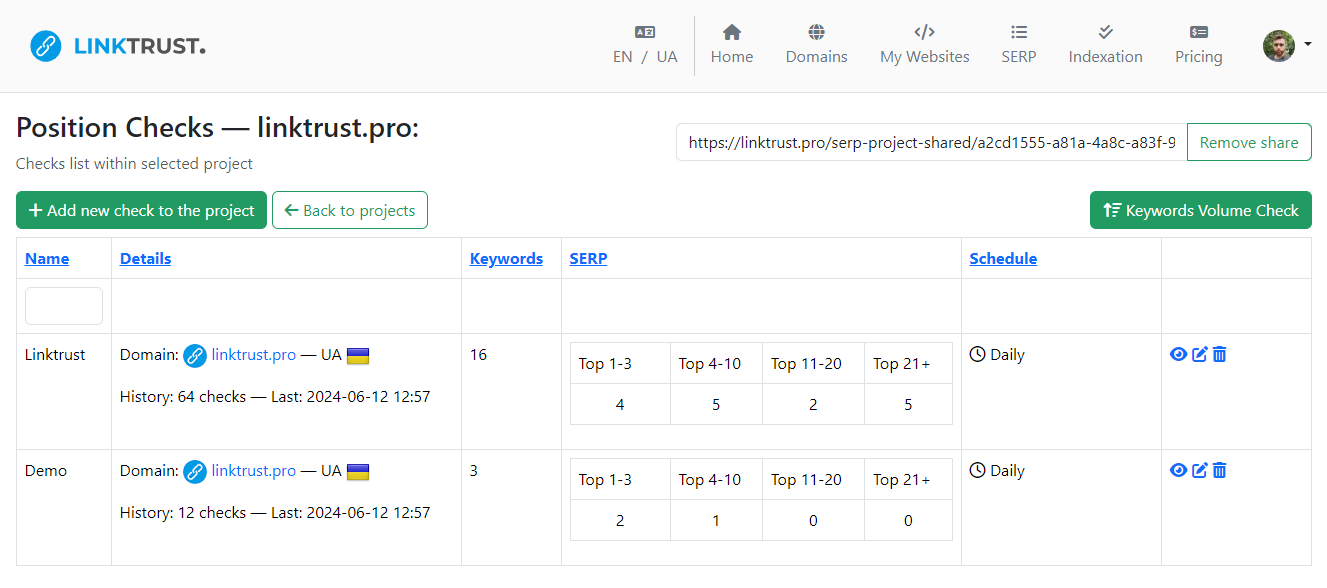The height and width of the screenshot is (588, 1327).
Task: Sort table by Keywords column
Action: tap(506, 258)
